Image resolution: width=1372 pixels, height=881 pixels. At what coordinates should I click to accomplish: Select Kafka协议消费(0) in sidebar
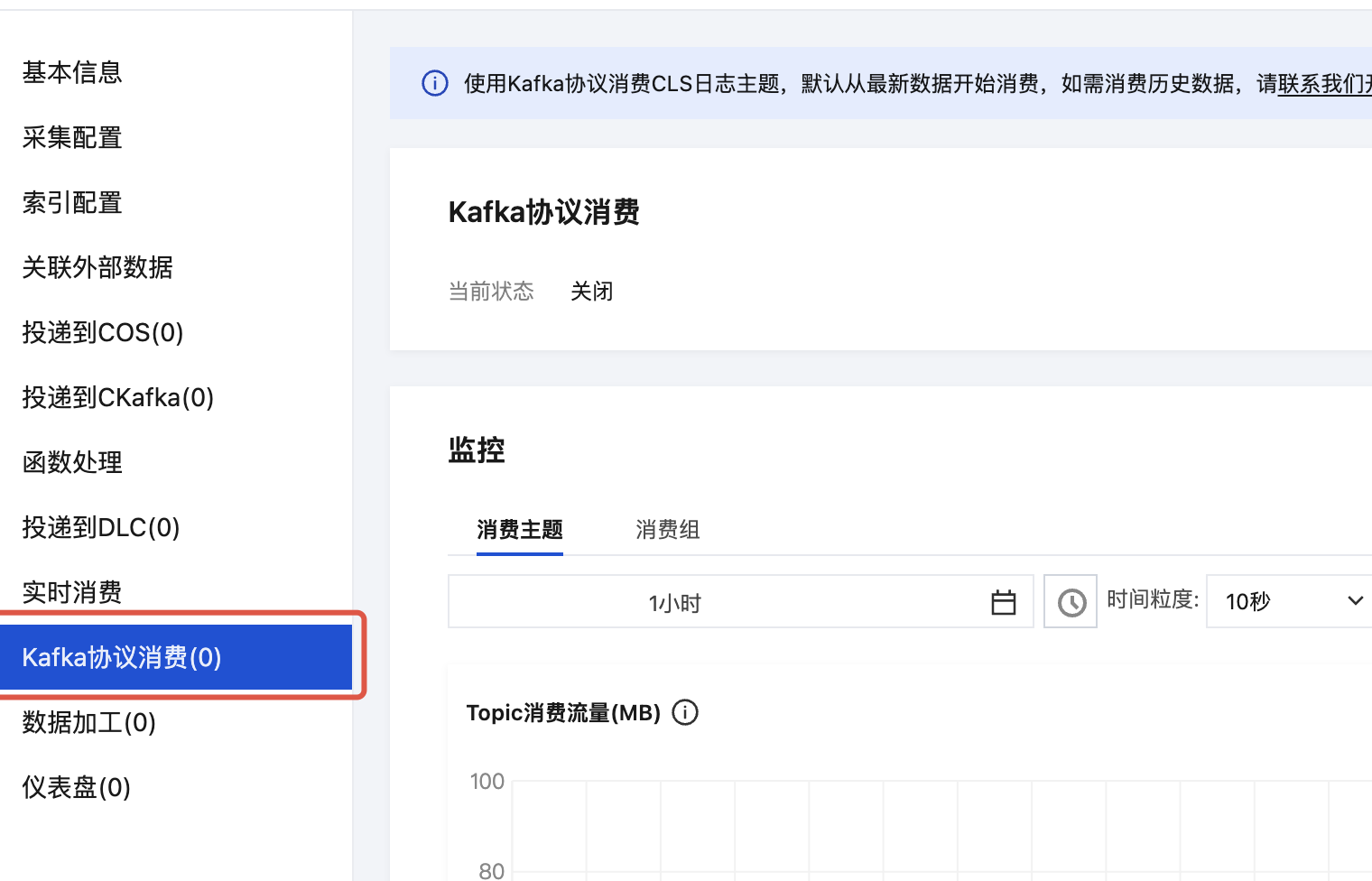click(x=176, y=657)
